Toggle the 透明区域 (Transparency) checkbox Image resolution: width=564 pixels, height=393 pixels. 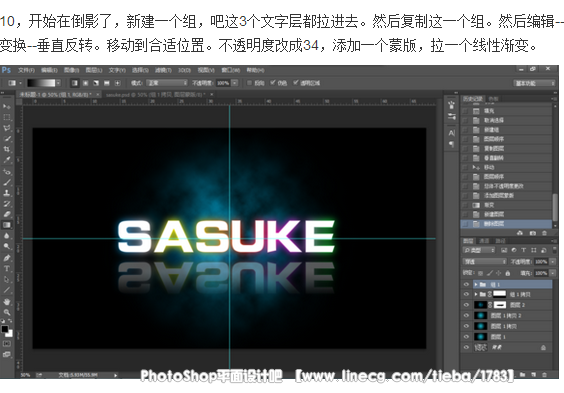pos(296,83)
